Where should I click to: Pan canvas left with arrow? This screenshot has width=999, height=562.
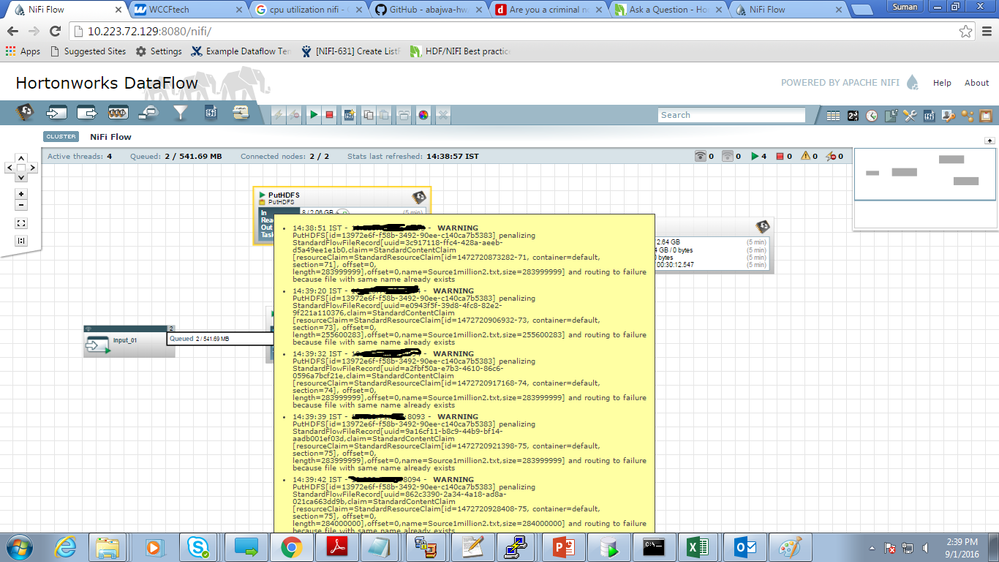pos(10,168)
